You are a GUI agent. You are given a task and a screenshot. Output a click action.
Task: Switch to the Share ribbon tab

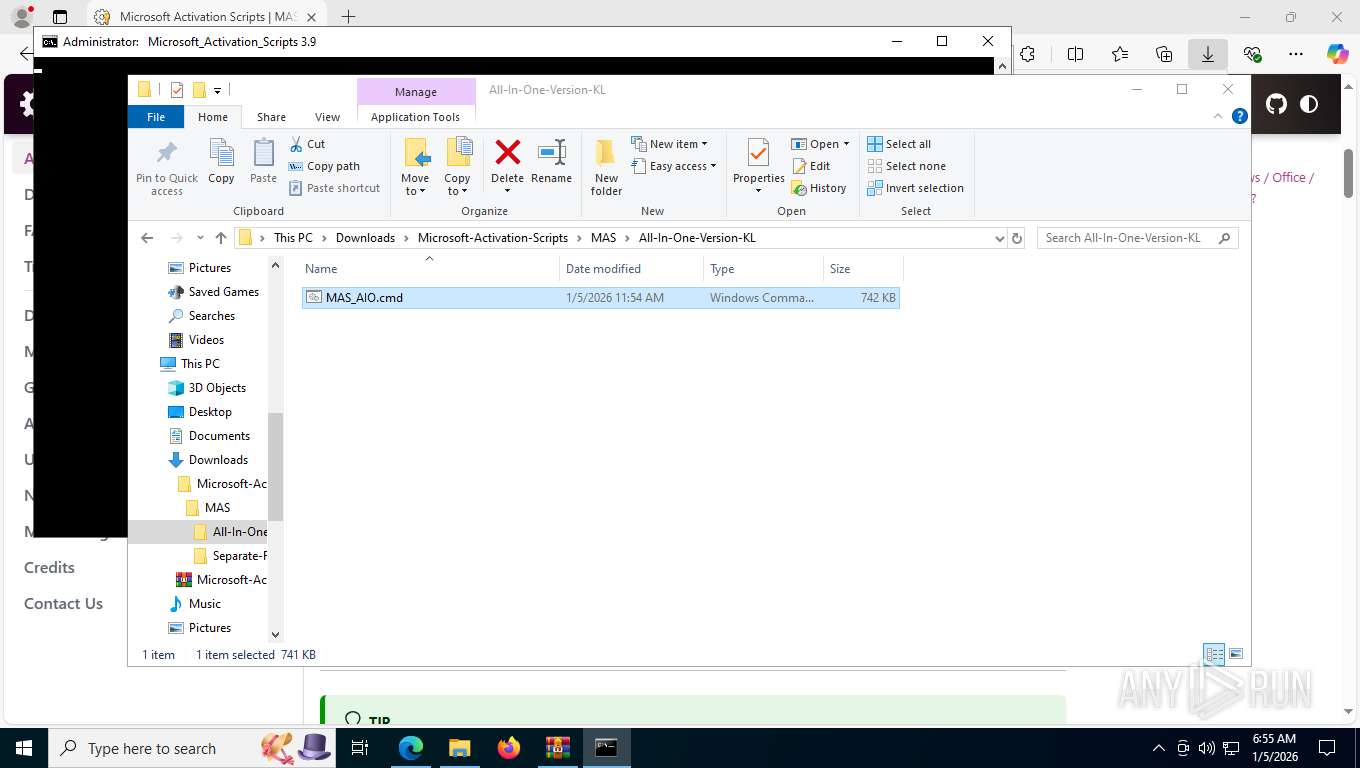click(271, 117)
